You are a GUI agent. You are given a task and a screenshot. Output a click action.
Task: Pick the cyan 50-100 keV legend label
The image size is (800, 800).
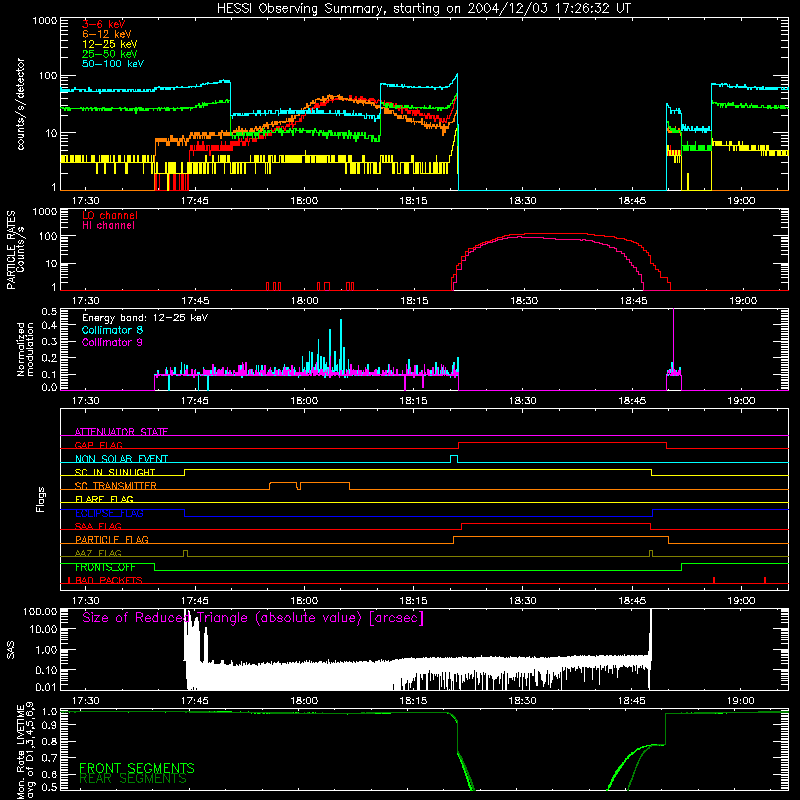tap(113, 64)
